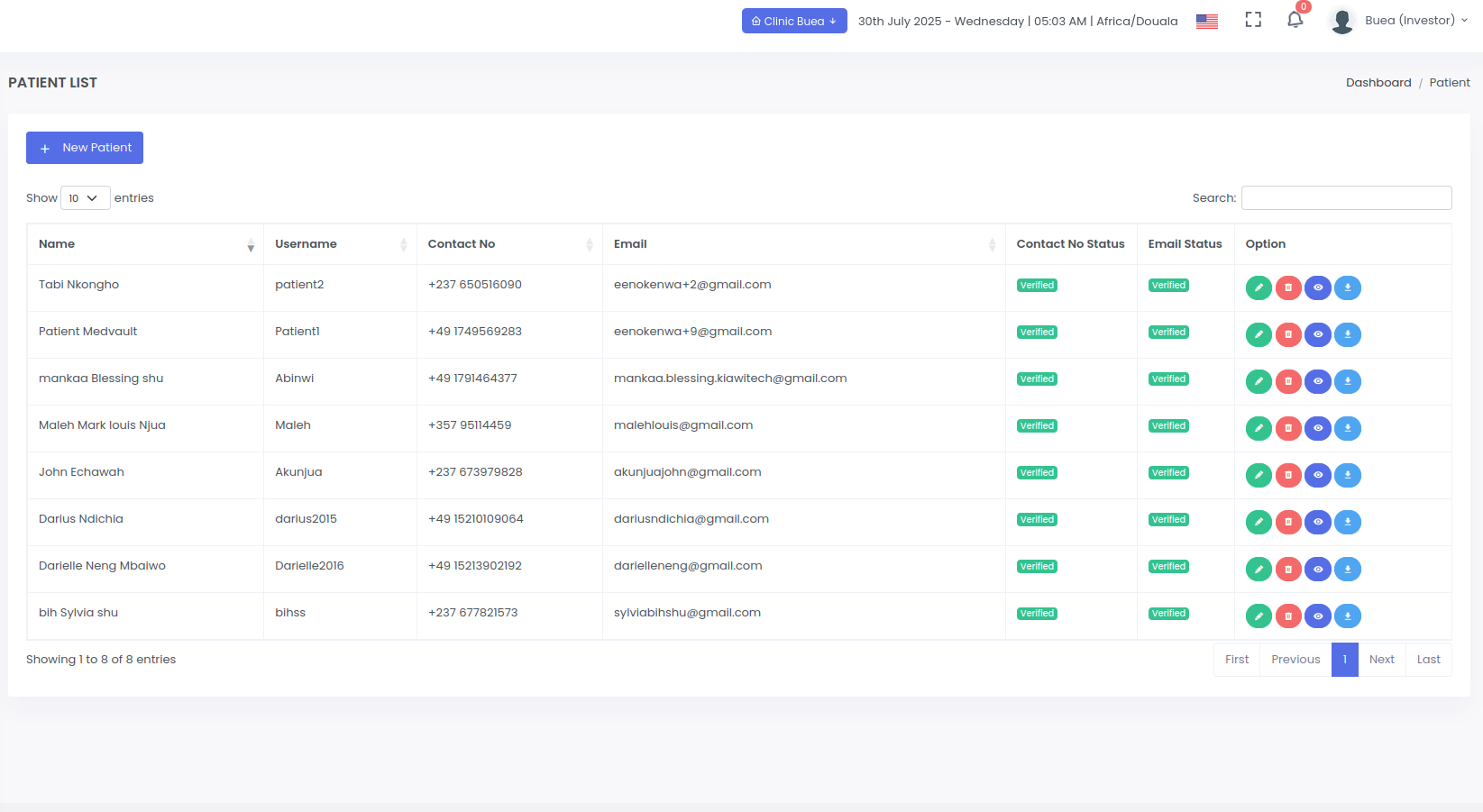Sort table by Name column

[x=145, y=244]
